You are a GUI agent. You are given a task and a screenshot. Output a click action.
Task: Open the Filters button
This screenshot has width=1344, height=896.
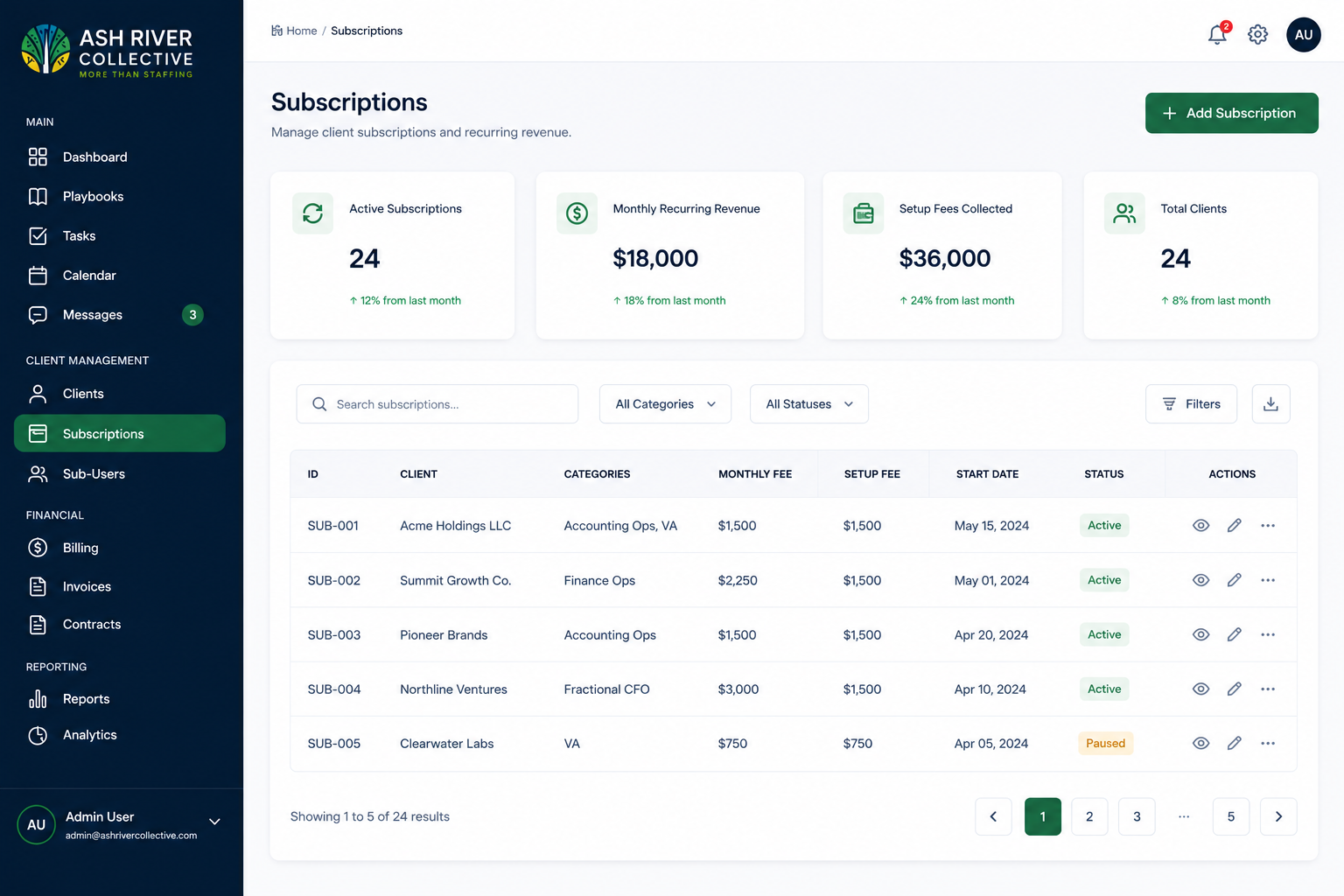click(1191, 404)
